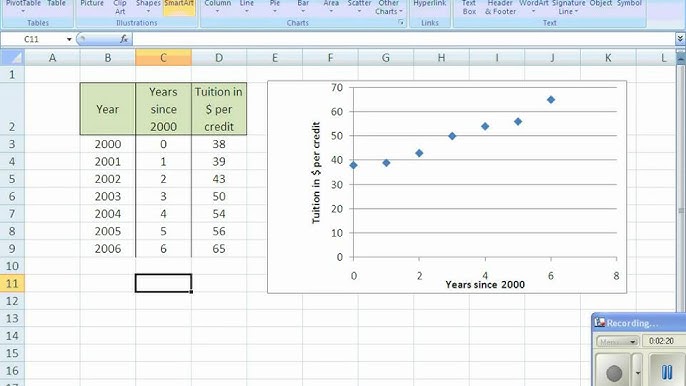Select row 14 header
The image size is (686, 386).
coord(12,336)
